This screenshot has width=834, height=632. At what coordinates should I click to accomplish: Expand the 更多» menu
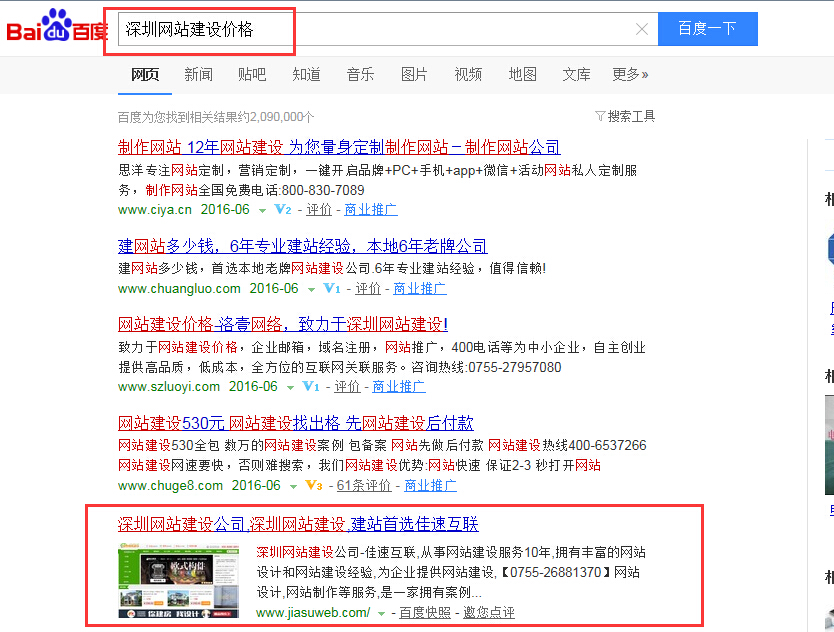[630, 74]
